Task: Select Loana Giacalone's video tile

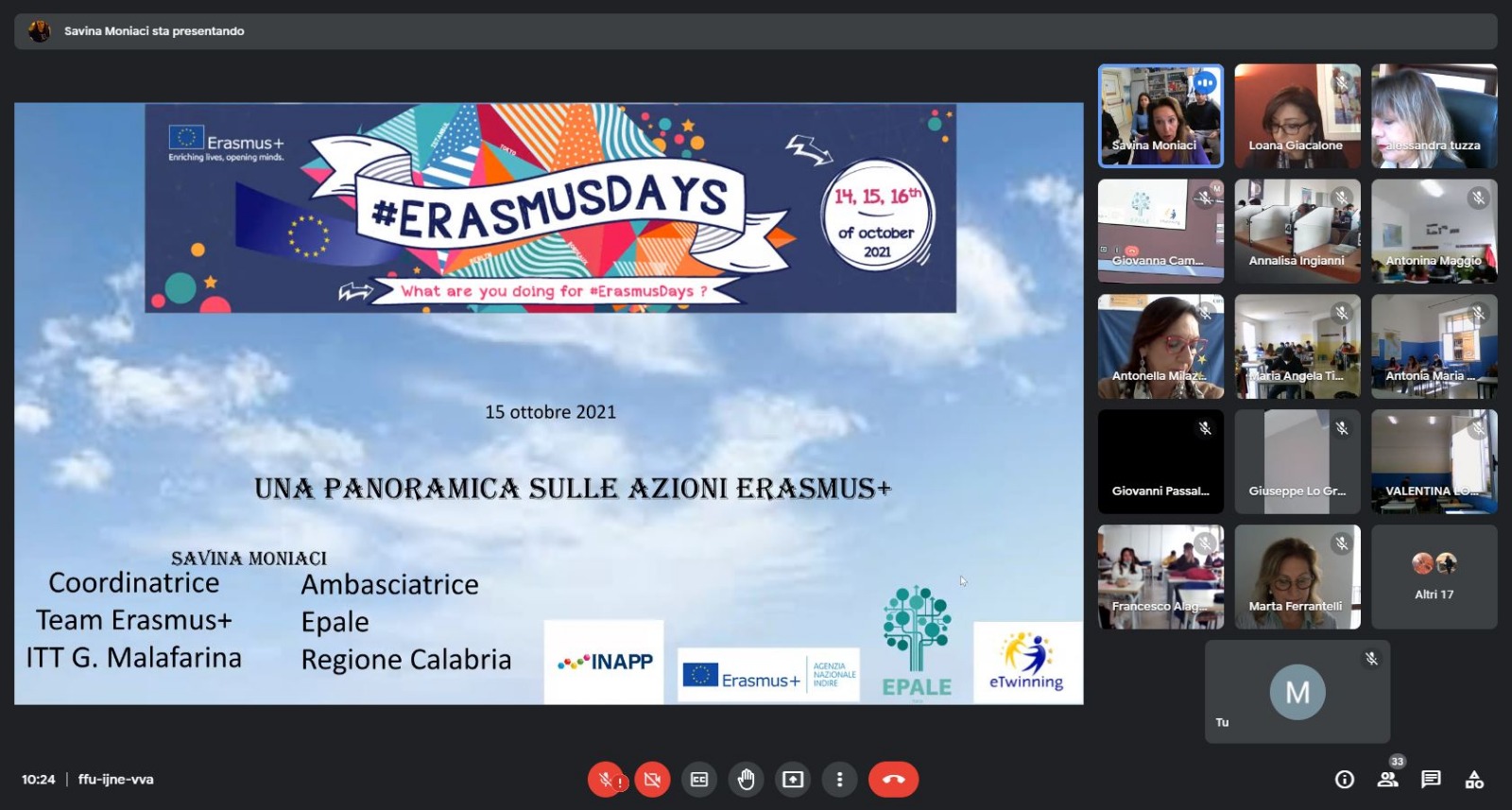Action: tap(1297, 116)
